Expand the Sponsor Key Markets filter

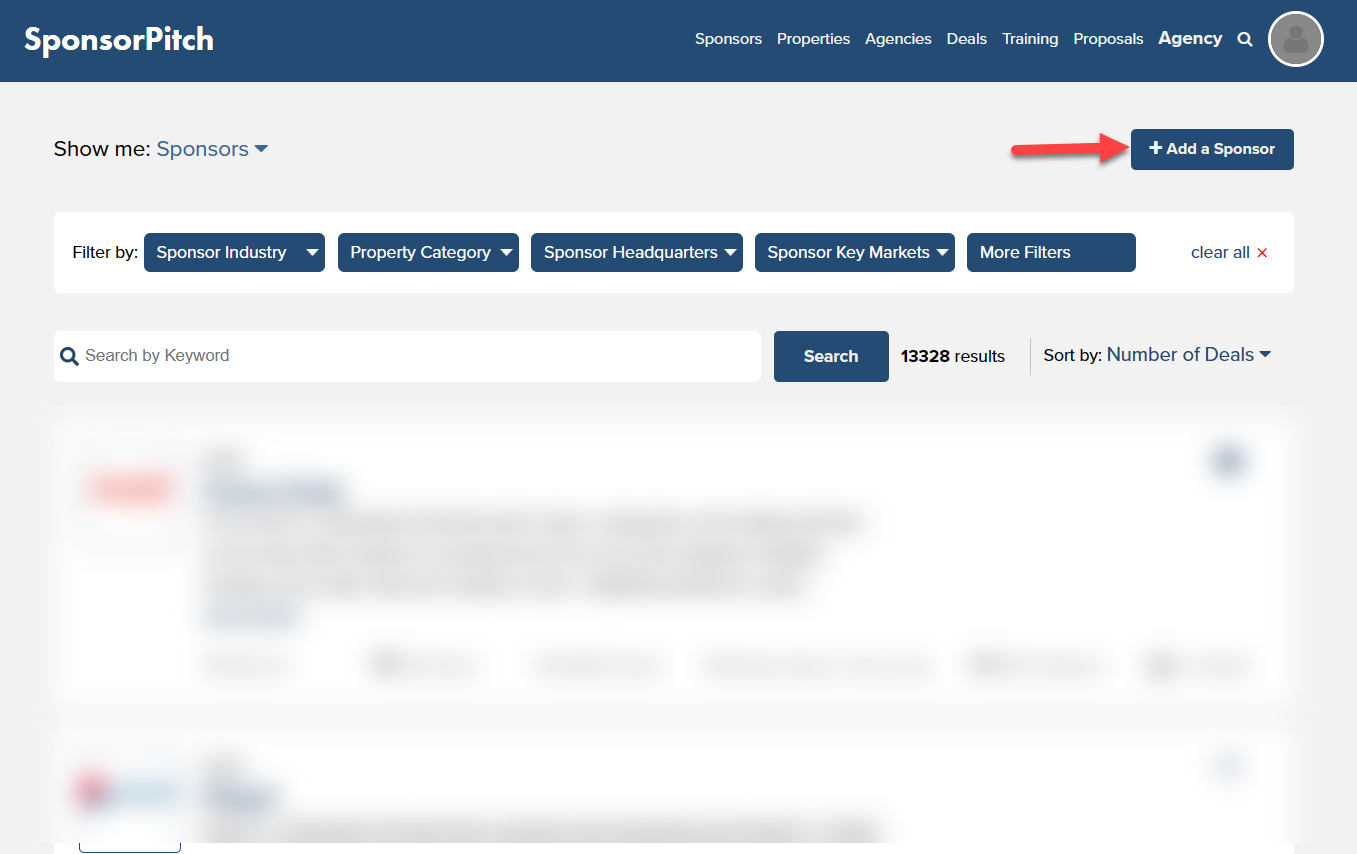(855, 252)
